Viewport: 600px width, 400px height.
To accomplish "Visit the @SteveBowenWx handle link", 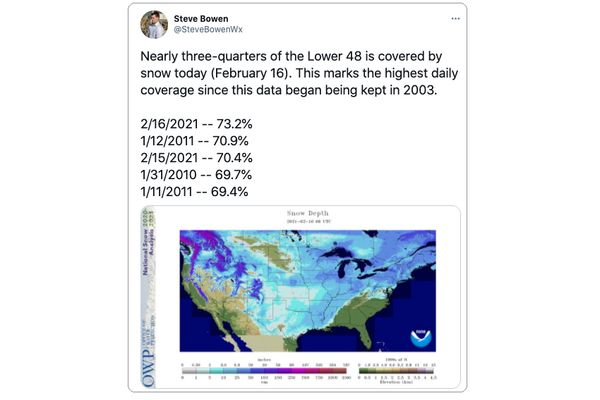I will click(207, 30).
